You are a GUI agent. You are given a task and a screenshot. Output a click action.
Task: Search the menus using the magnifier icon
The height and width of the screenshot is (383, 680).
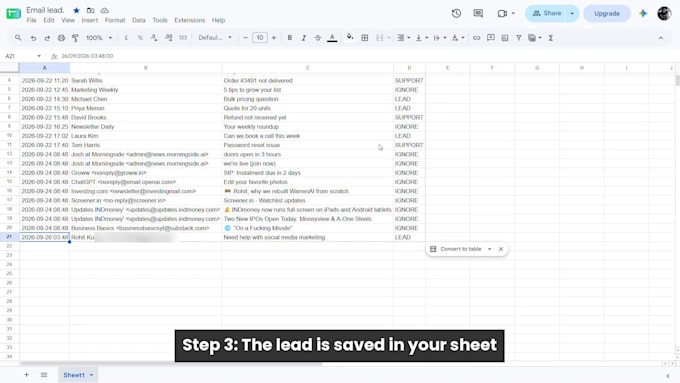tap(18, 38)
